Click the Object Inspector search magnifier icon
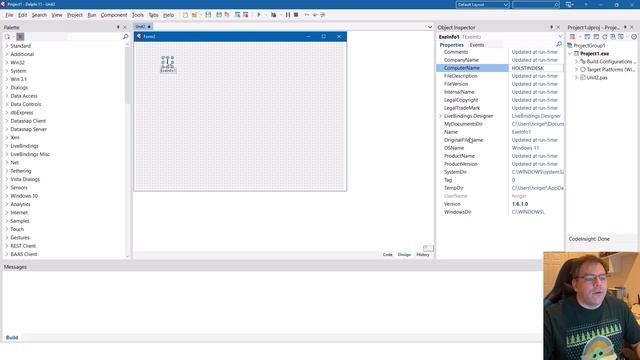 pyautogui.click(x=559, y=44)
